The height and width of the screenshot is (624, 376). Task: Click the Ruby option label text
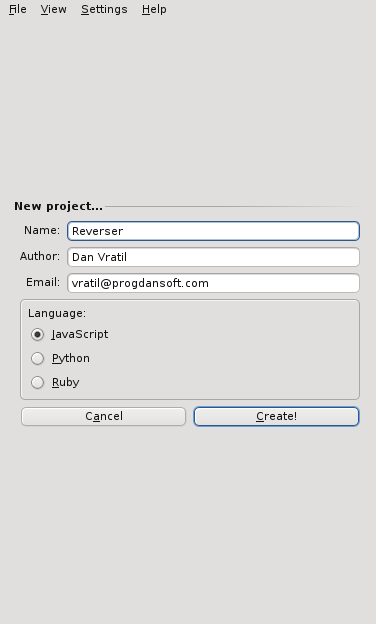pos(66,382)
